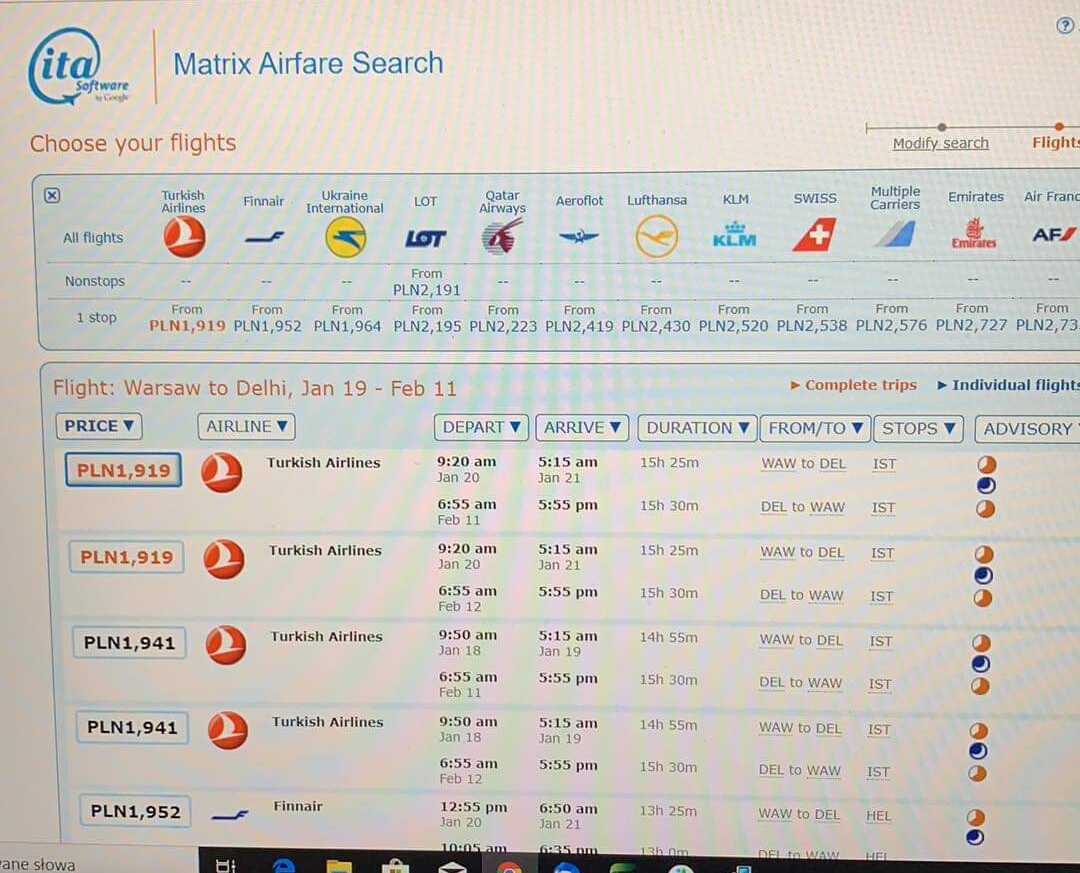Viewport: 1080px width, 873px height.
Task: Go to the Flights step in progress bar
Action: coord(1056,143)
